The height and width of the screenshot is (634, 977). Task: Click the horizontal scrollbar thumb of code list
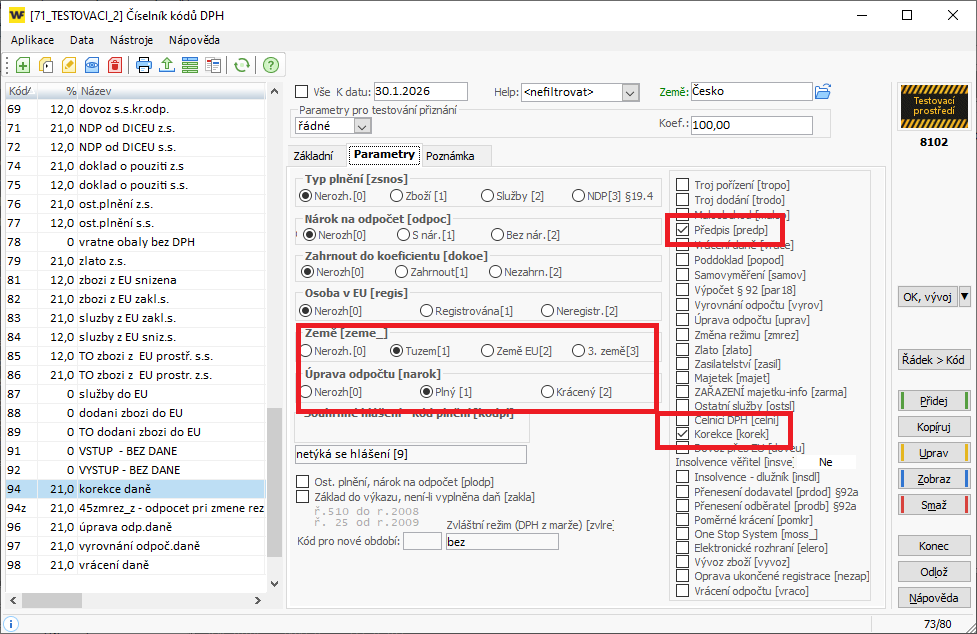point(52,600)
